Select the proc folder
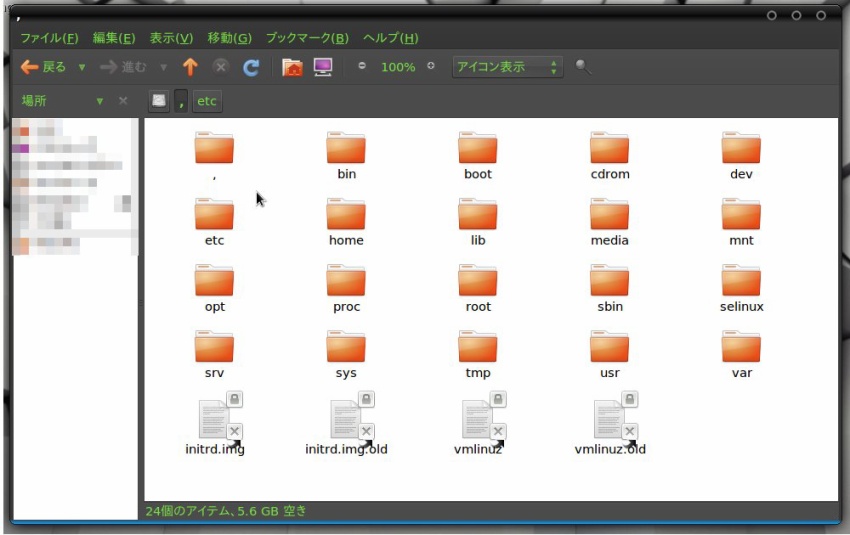The height and width of the screenshot is (535, 850). click(x=346, y=281)
